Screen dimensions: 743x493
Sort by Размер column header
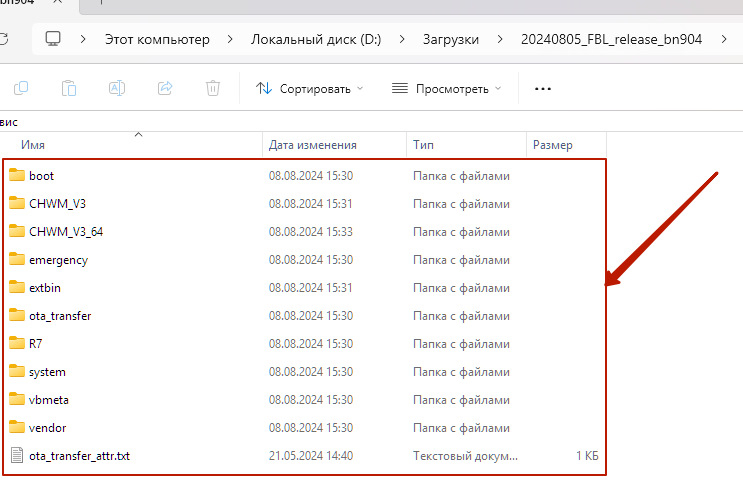click(553, 145)
